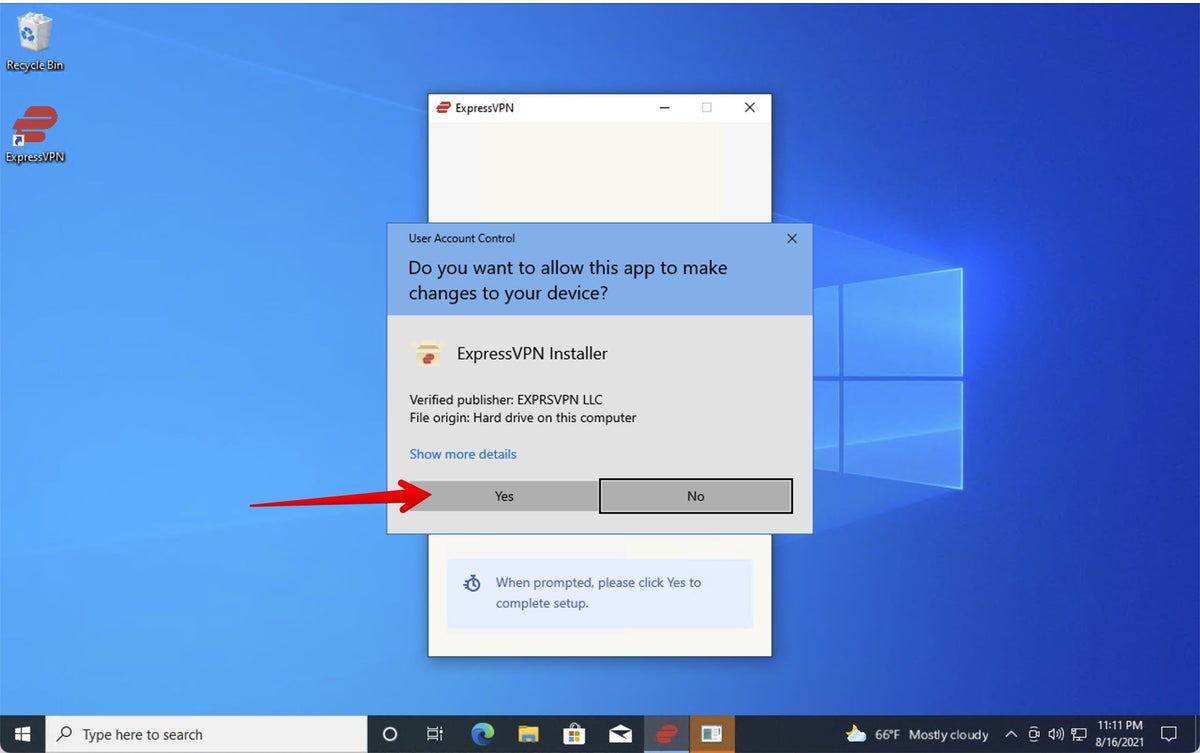
Task: Open Task View from the taskbar
Action: 435,734
